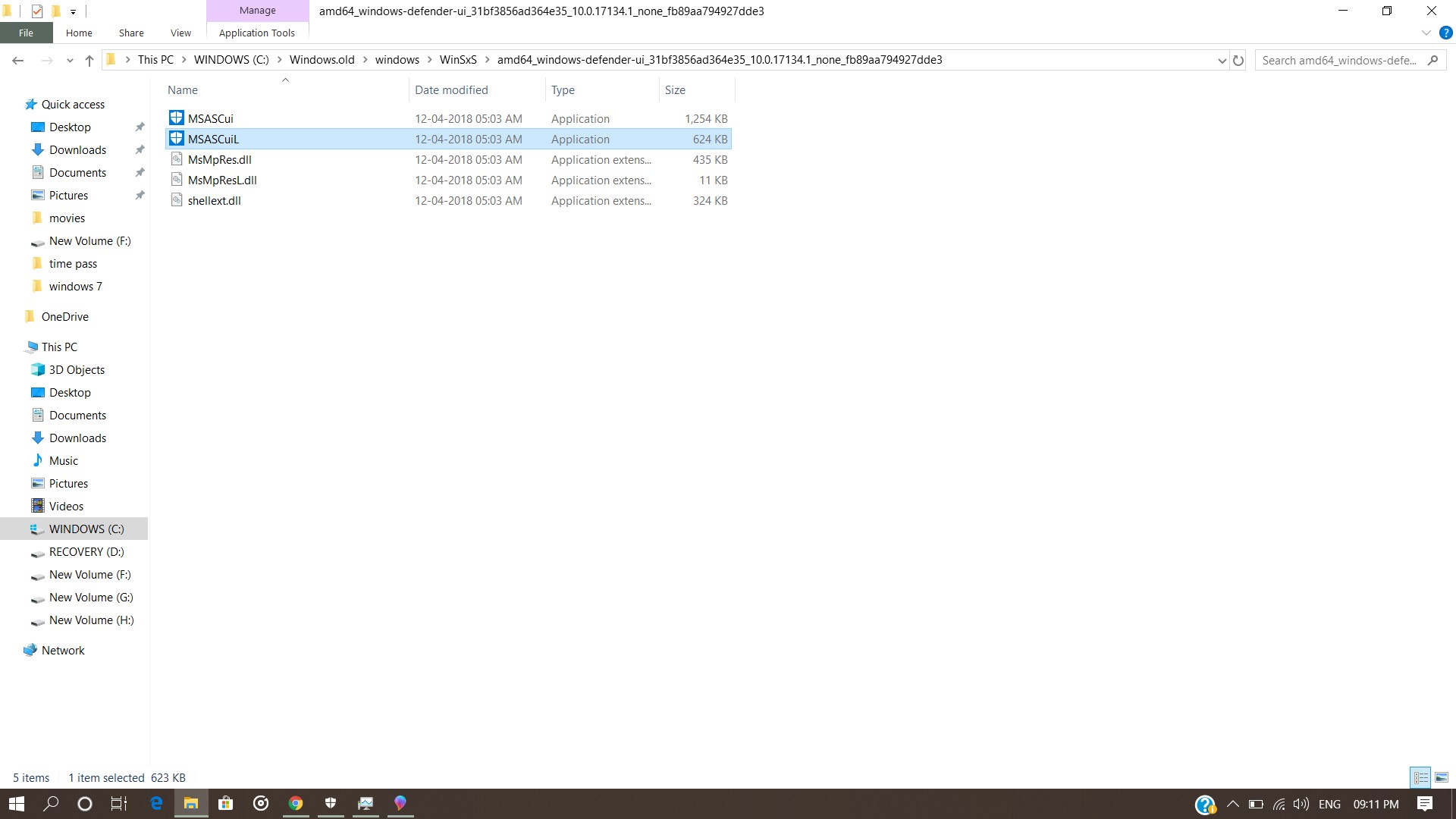
Task: Expand breadcrumb arrow after WinSxS
Action: (487, 60)
